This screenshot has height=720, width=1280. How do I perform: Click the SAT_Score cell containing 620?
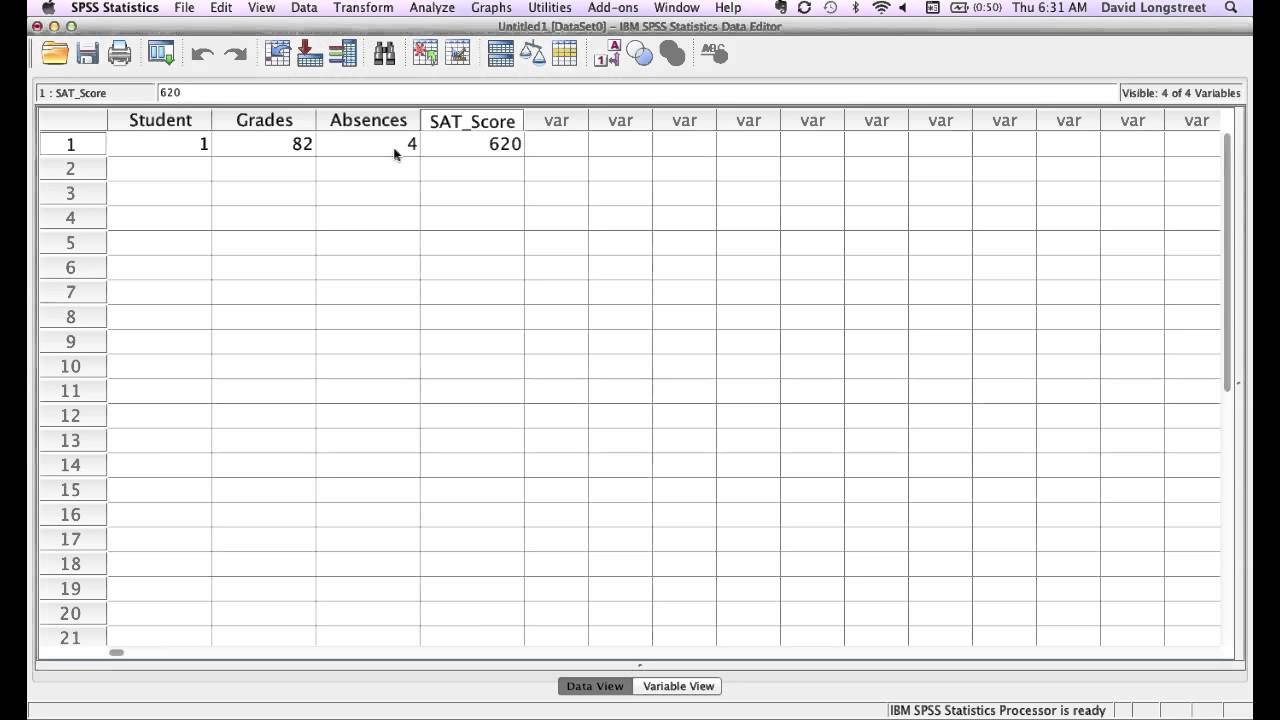[x=472, y=144]
